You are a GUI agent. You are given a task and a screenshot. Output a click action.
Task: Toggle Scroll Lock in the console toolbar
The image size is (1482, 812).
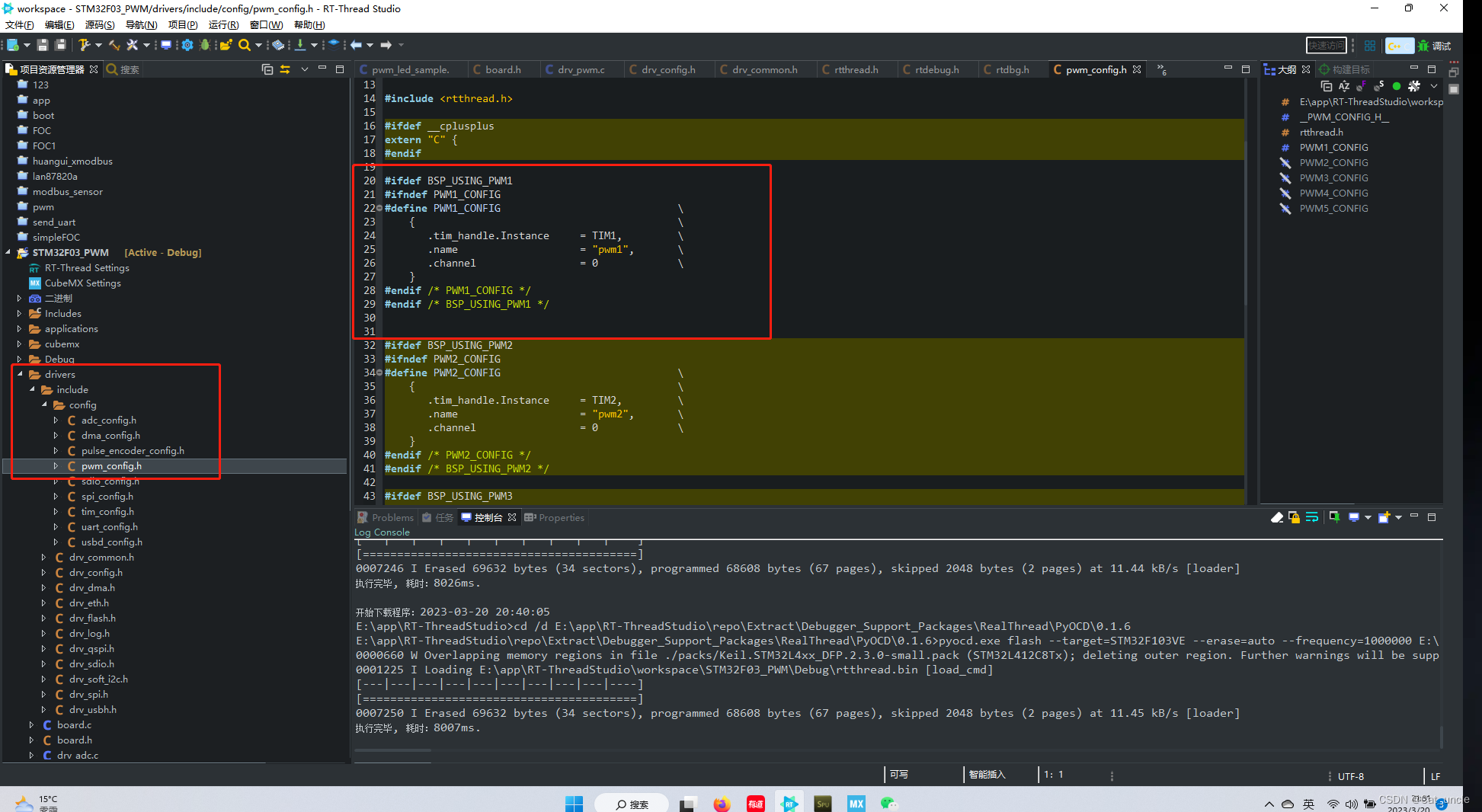tap(1295, 517)
